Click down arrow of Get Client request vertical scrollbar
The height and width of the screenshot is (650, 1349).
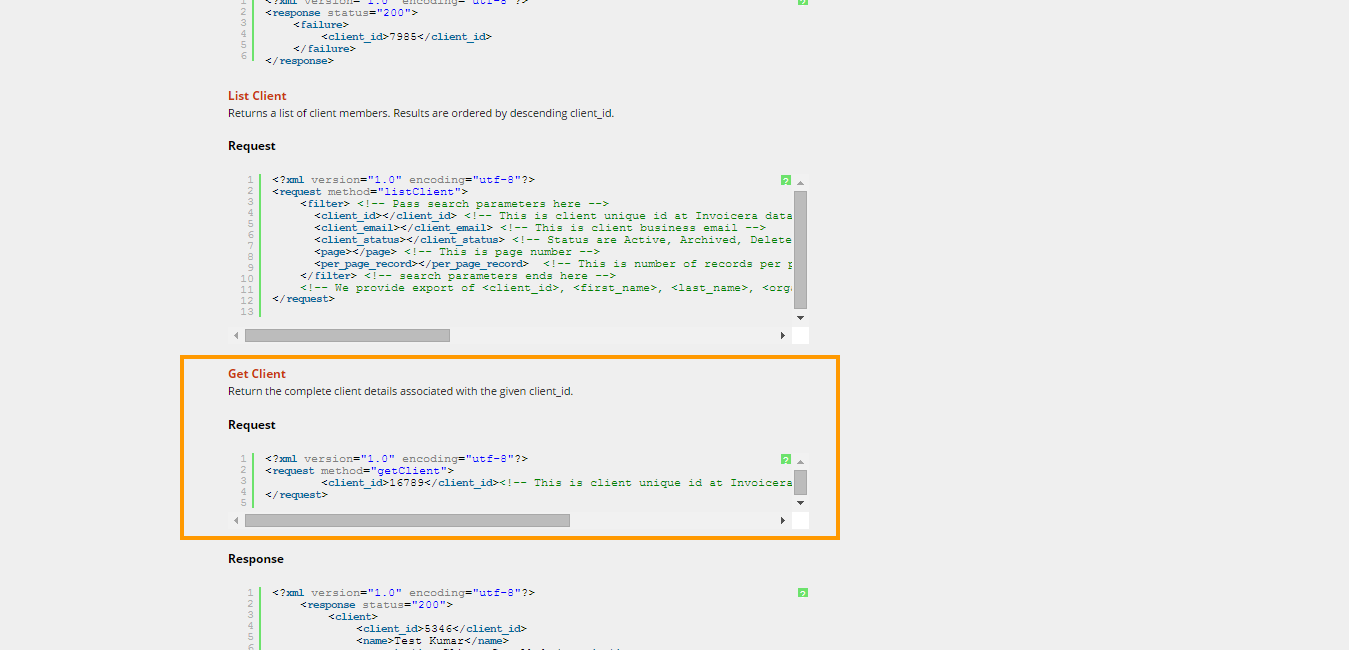click(801, 502)
